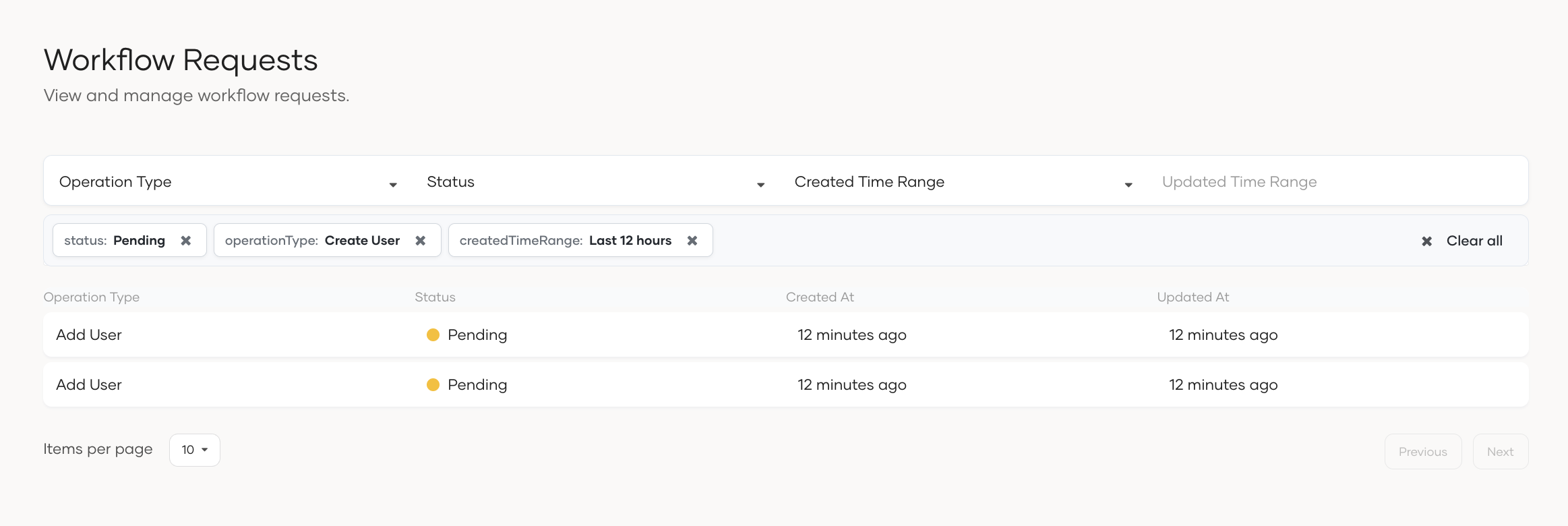Click first row's Updated At 12 minutes ago
The height and width of the screenshot is (526, 1568).
[1224, 335]
